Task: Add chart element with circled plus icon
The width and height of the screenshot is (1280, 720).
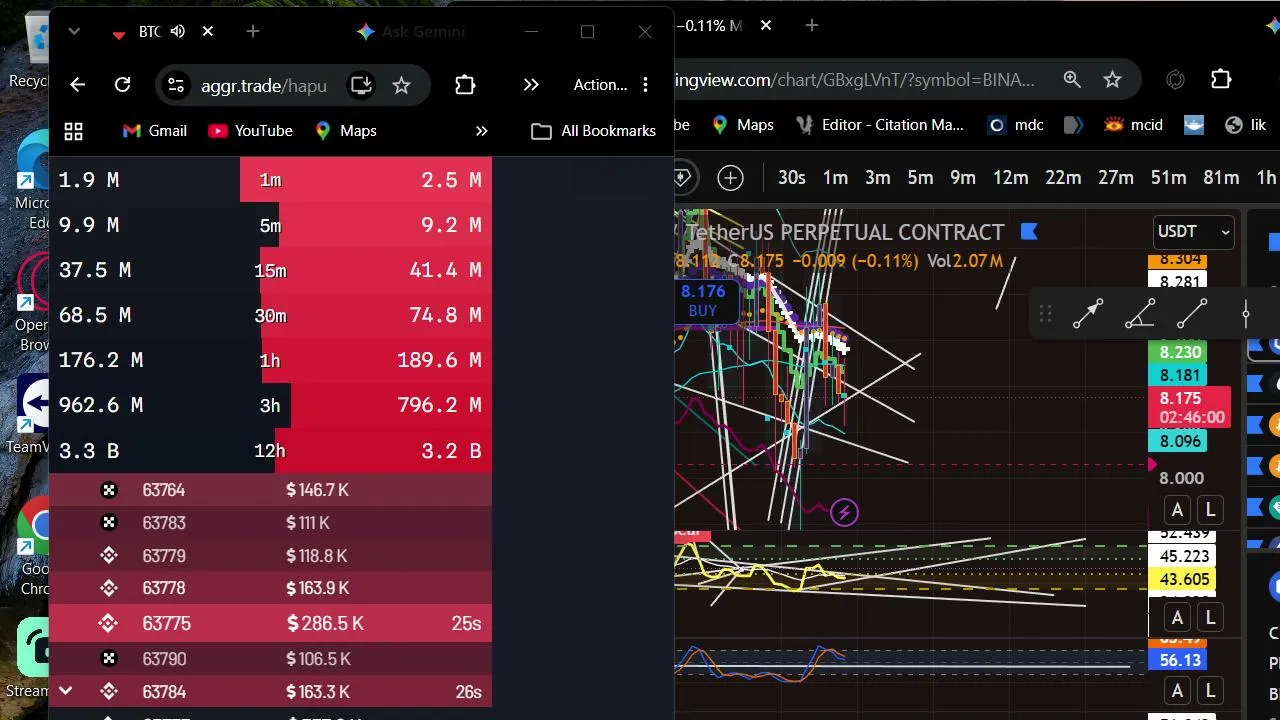Action: pyautogui.click(x=730, y=178)
